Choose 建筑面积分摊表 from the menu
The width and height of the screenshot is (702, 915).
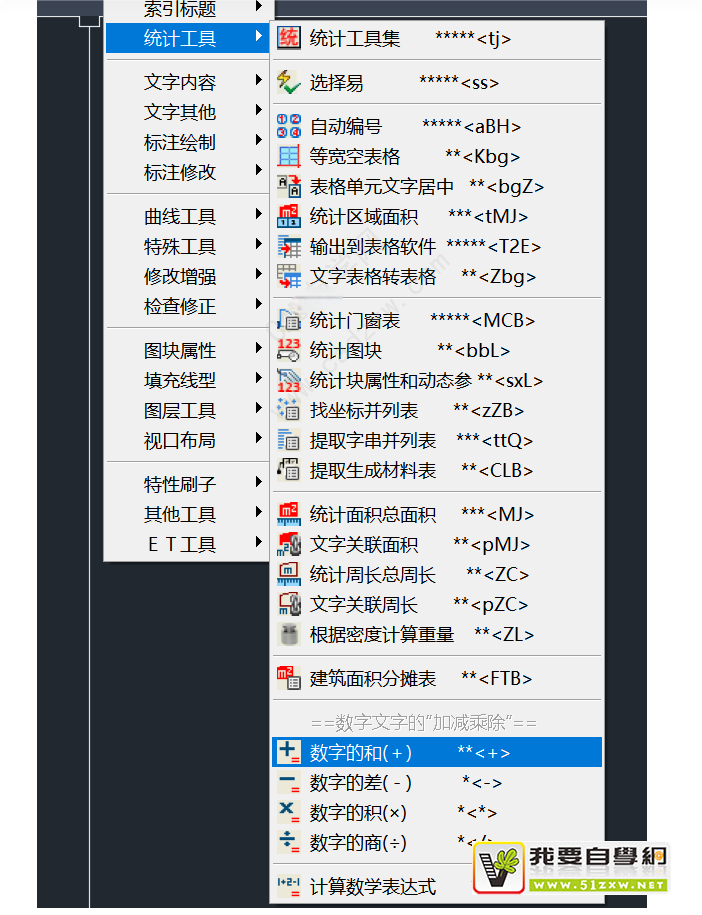373,678
